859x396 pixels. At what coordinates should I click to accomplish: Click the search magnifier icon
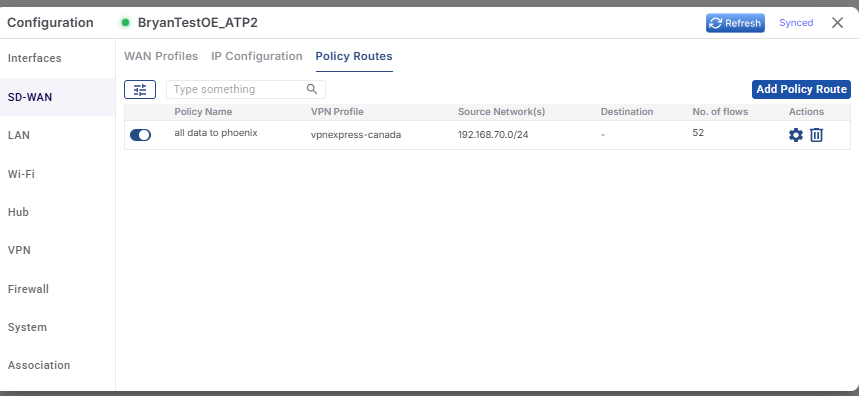(312, 89)
